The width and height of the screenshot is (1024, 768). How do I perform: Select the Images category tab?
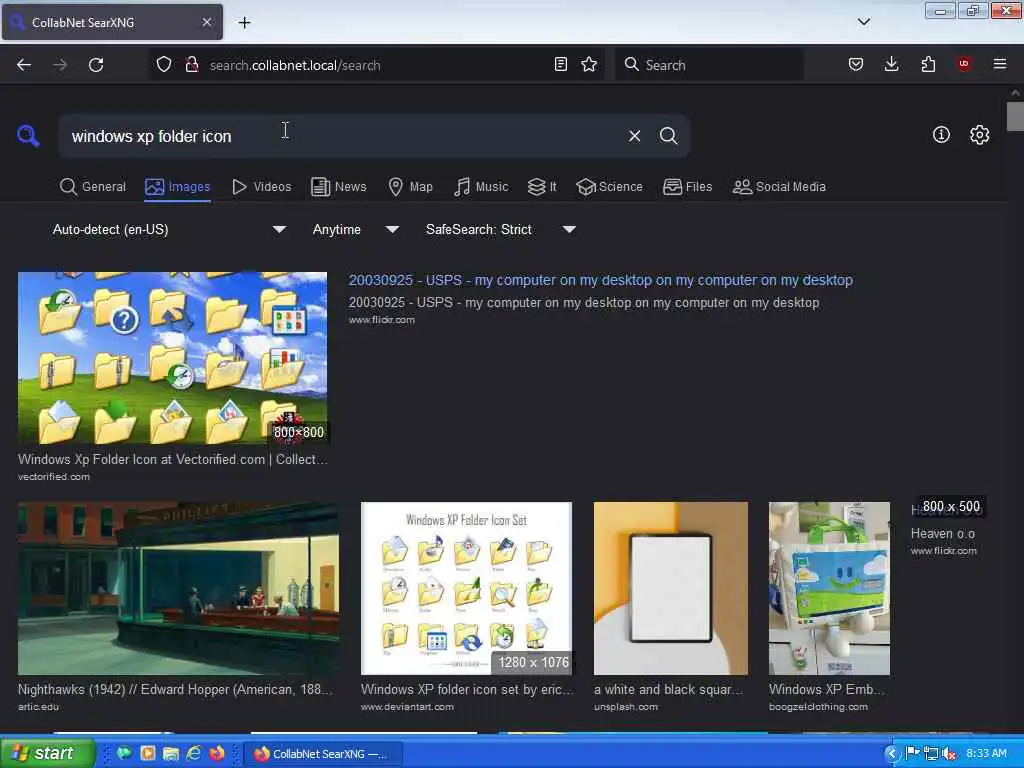(x=178, y=187)
